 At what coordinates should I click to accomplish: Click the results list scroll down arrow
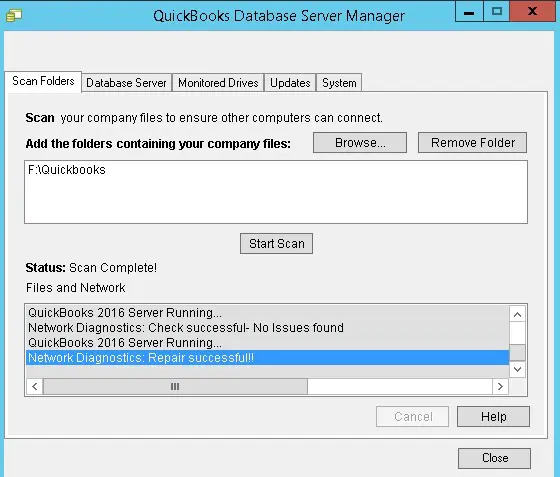pyautogui.click(x=517, y=369)
